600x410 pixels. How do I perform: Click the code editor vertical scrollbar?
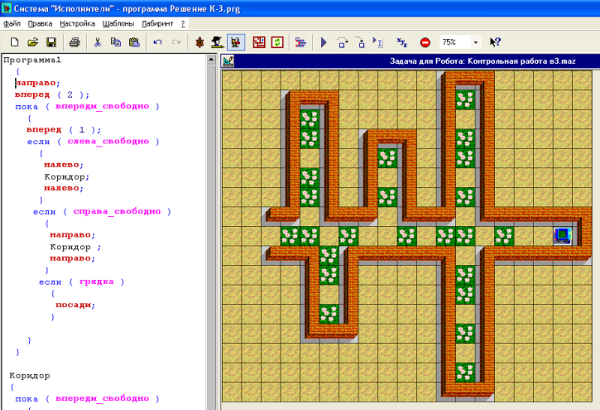[212, 230]
